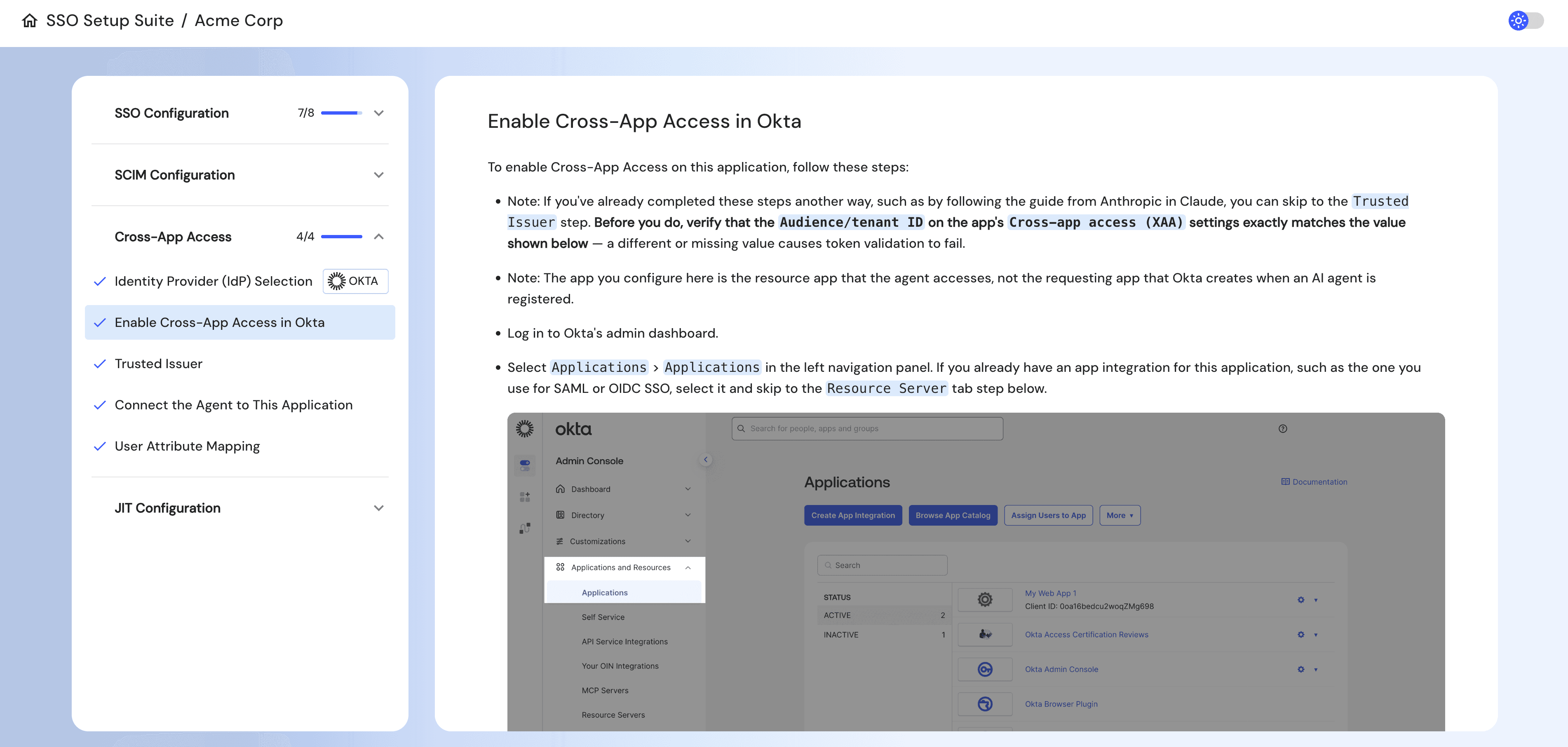This screenshot has width=1568, height=747.
Task: Collapse the Cross-App Access section chevron
Action: (379, 237)
